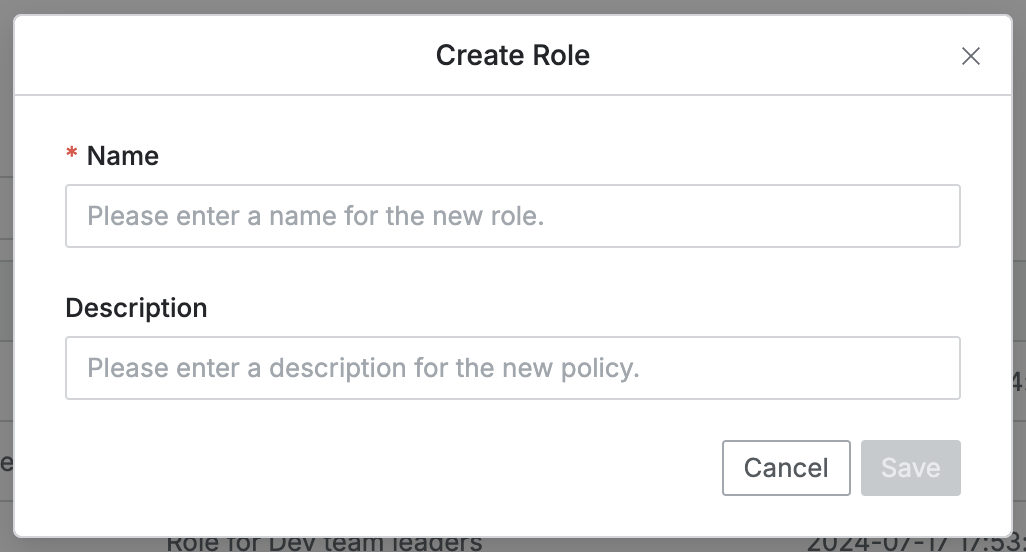Screen dimensions: 1026x552
Task: Click the 2024-07-17 timestamp behind dialog
Action: pyautogui.click(x=910, y=545)
